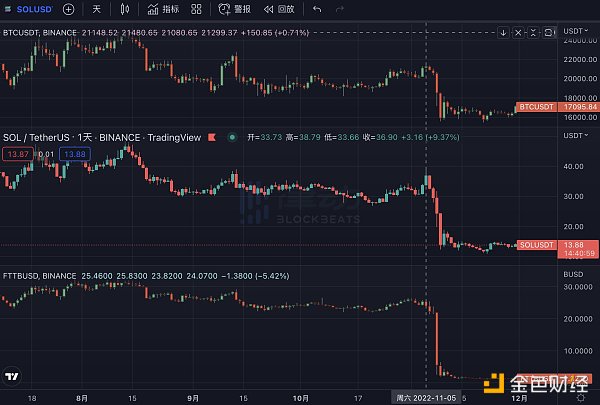Open USDT currency dropdown on BTC pane

[577, 32]
